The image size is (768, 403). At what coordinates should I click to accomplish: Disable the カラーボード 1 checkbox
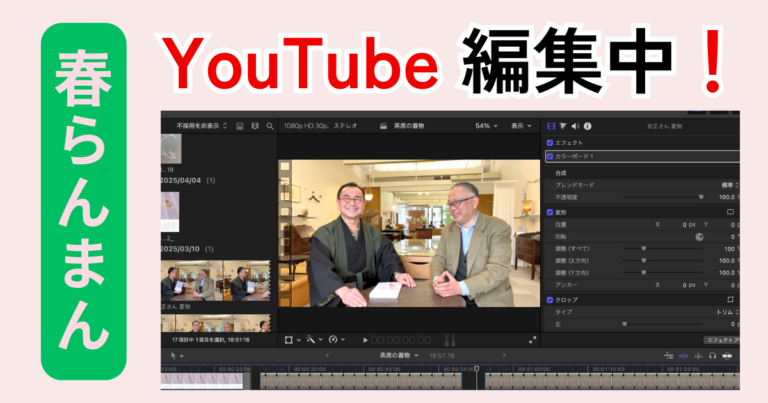(550, 157)
